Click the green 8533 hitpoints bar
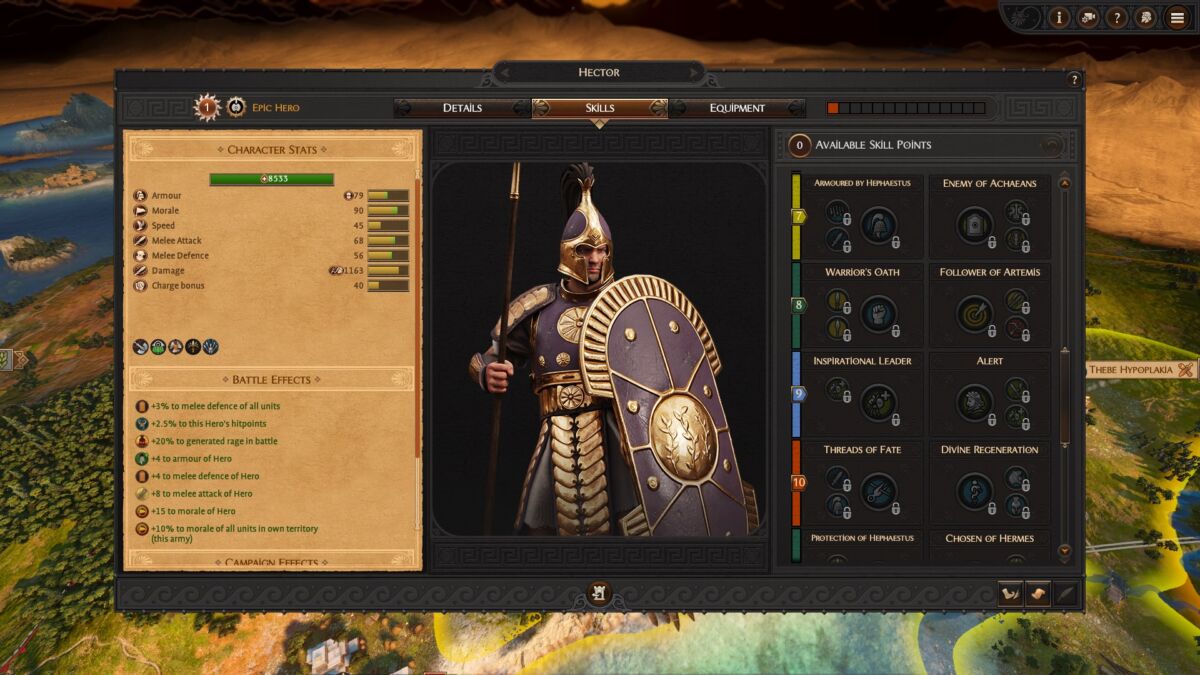 click(x=271, y=179)
